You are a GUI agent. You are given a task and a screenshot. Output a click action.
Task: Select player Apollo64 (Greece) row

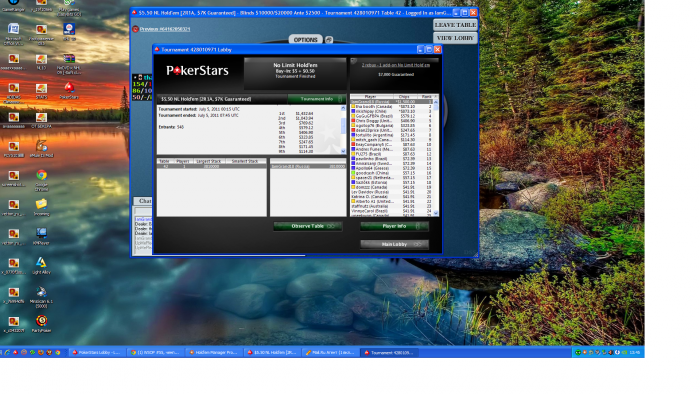pos(392,168)
